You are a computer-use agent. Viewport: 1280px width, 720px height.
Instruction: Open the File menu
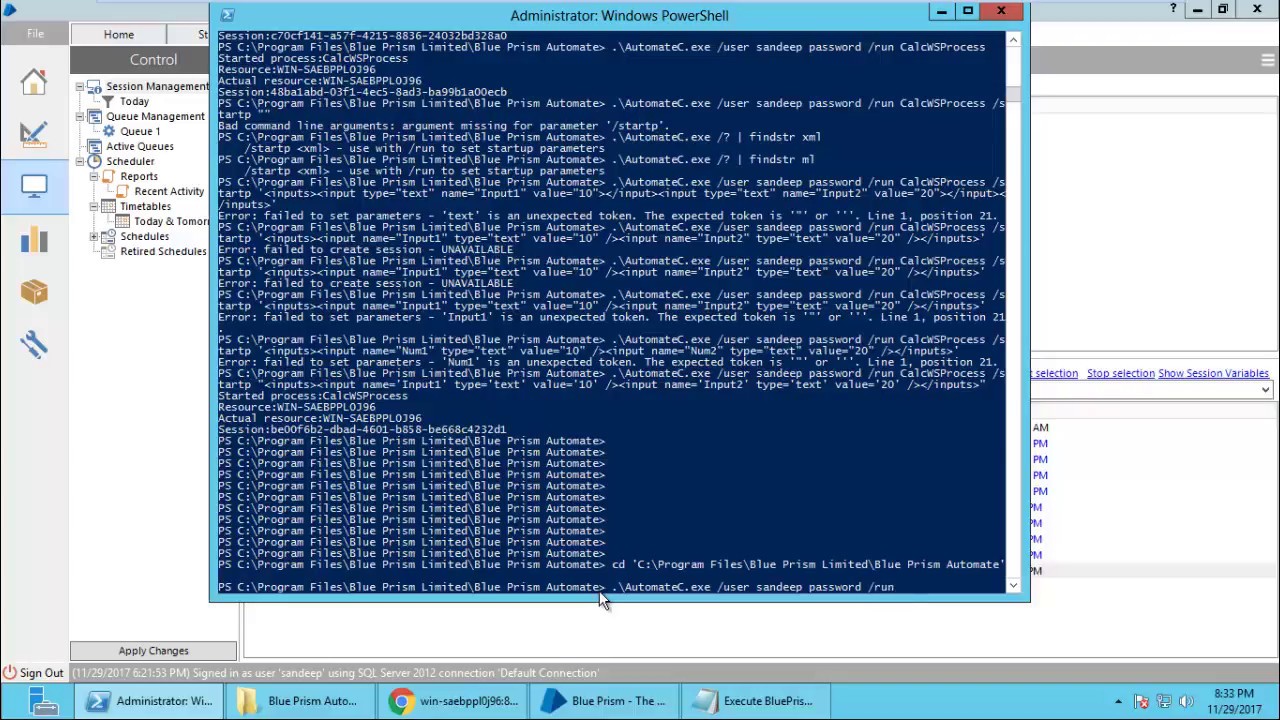(x=35, y=34)
